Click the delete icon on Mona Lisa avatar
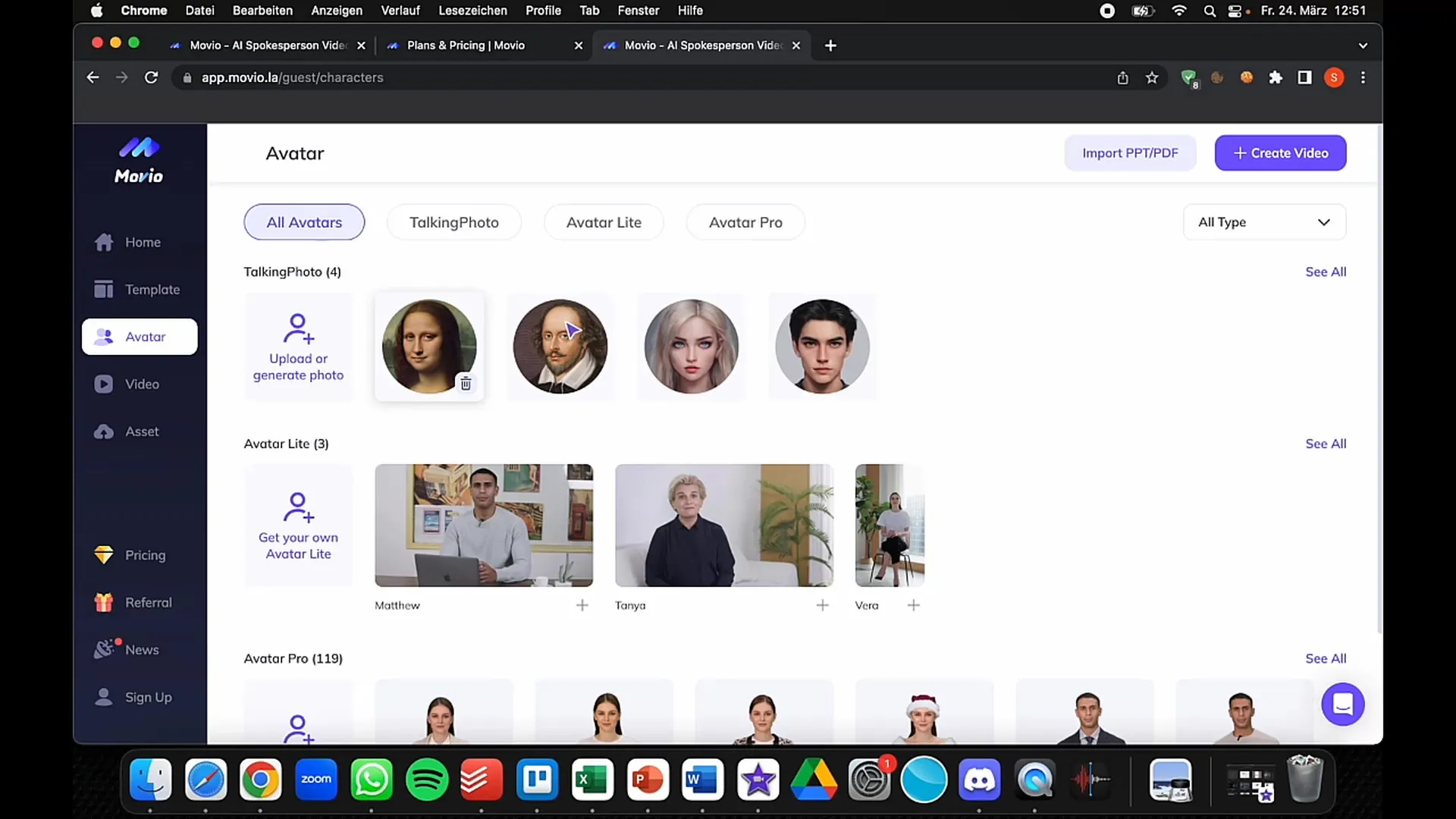The width and height of the screenshot is (1456, 819). pyautogui.click(x=464, y=383)
